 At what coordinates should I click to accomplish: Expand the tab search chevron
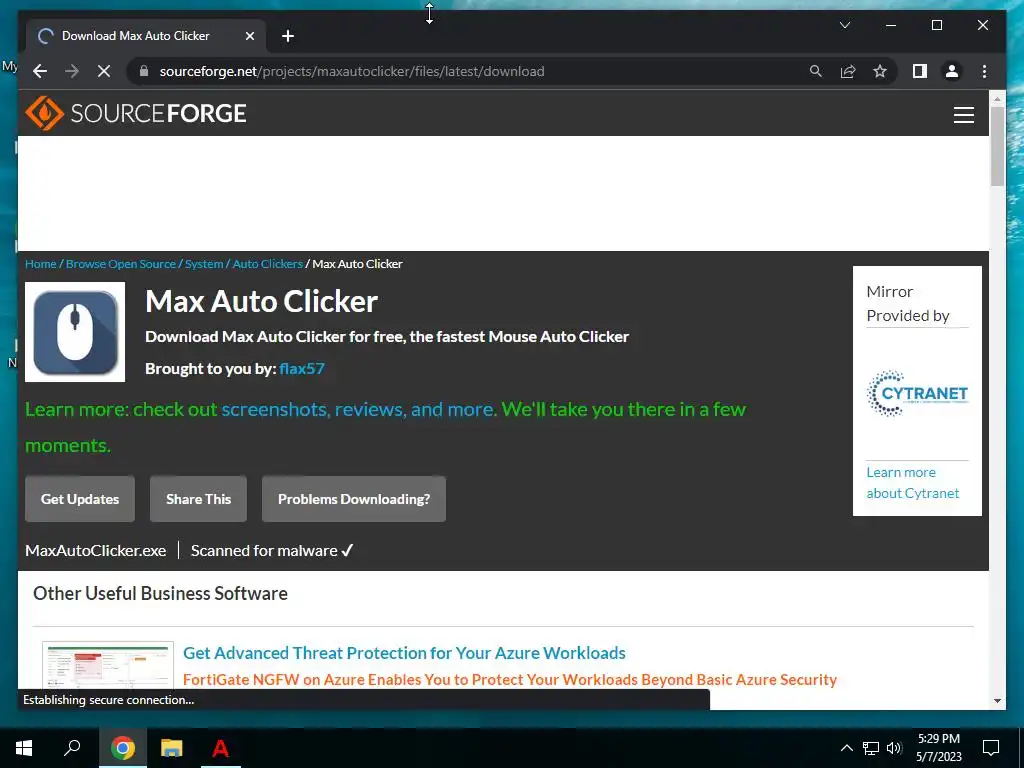tap(844, 25)
